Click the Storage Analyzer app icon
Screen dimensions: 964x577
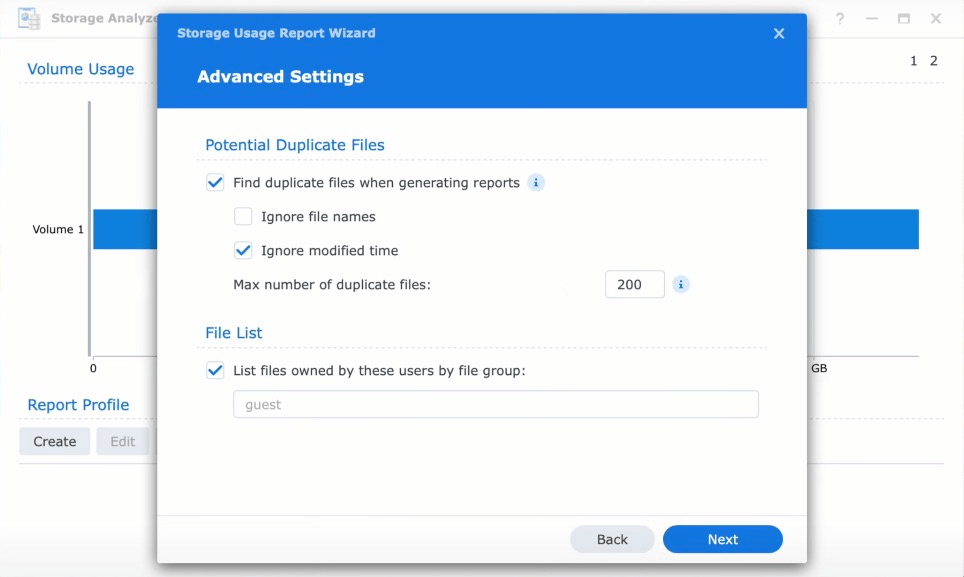(30, 18)
